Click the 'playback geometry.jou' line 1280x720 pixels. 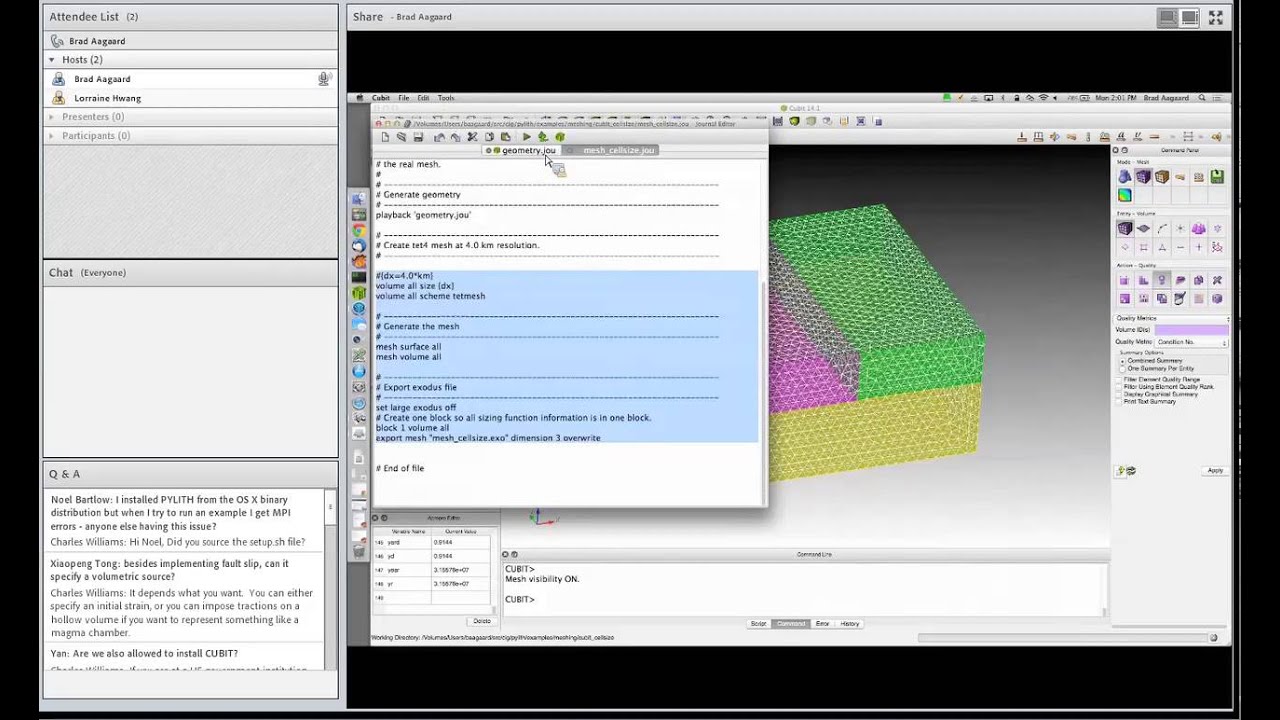[x=423, y=215]
